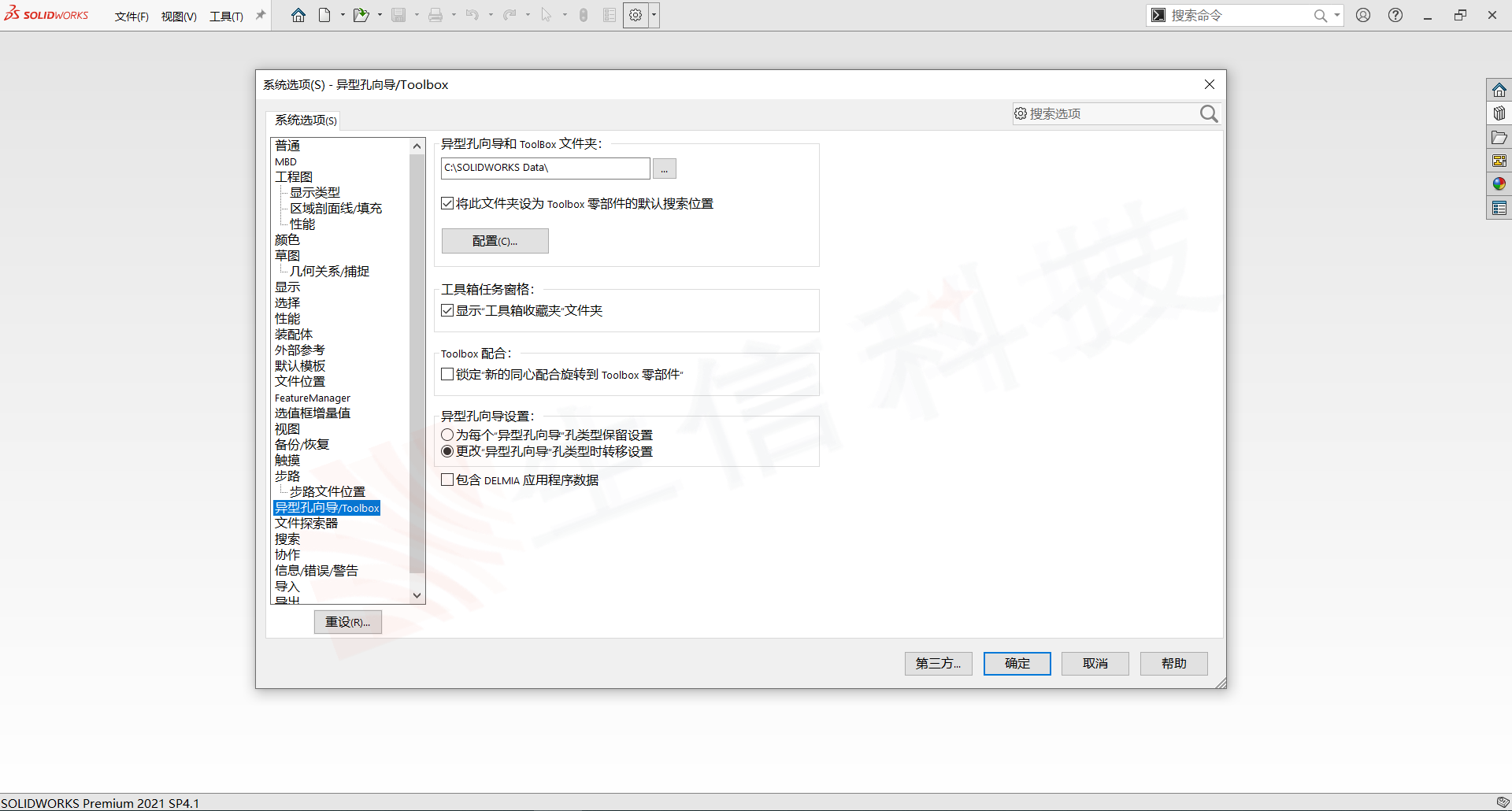Enable lock new concentric mate rotation checkbox
Image resolution: width=1512 pixels, height=811 pixels.
click(447, 374)
